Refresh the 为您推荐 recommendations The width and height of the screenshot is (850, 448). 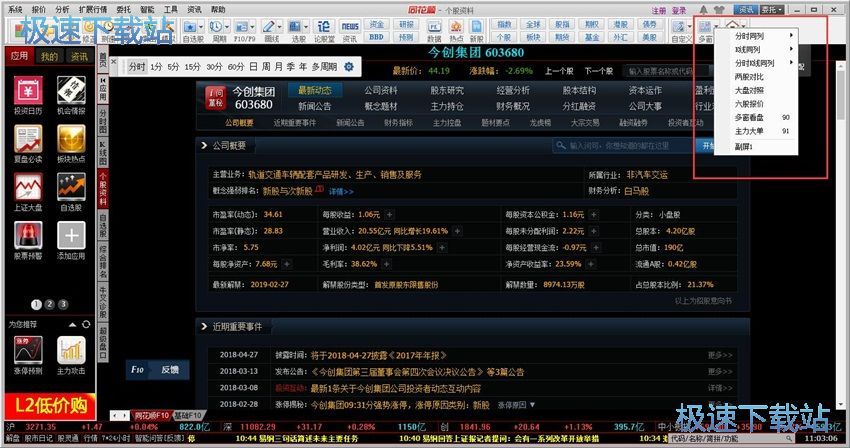point(86,324)
